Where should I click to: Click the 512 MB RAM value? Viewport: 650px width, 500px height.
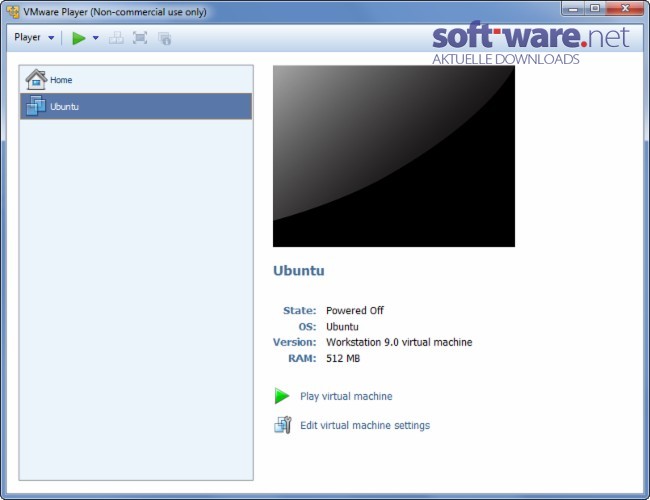coord(343,359)
